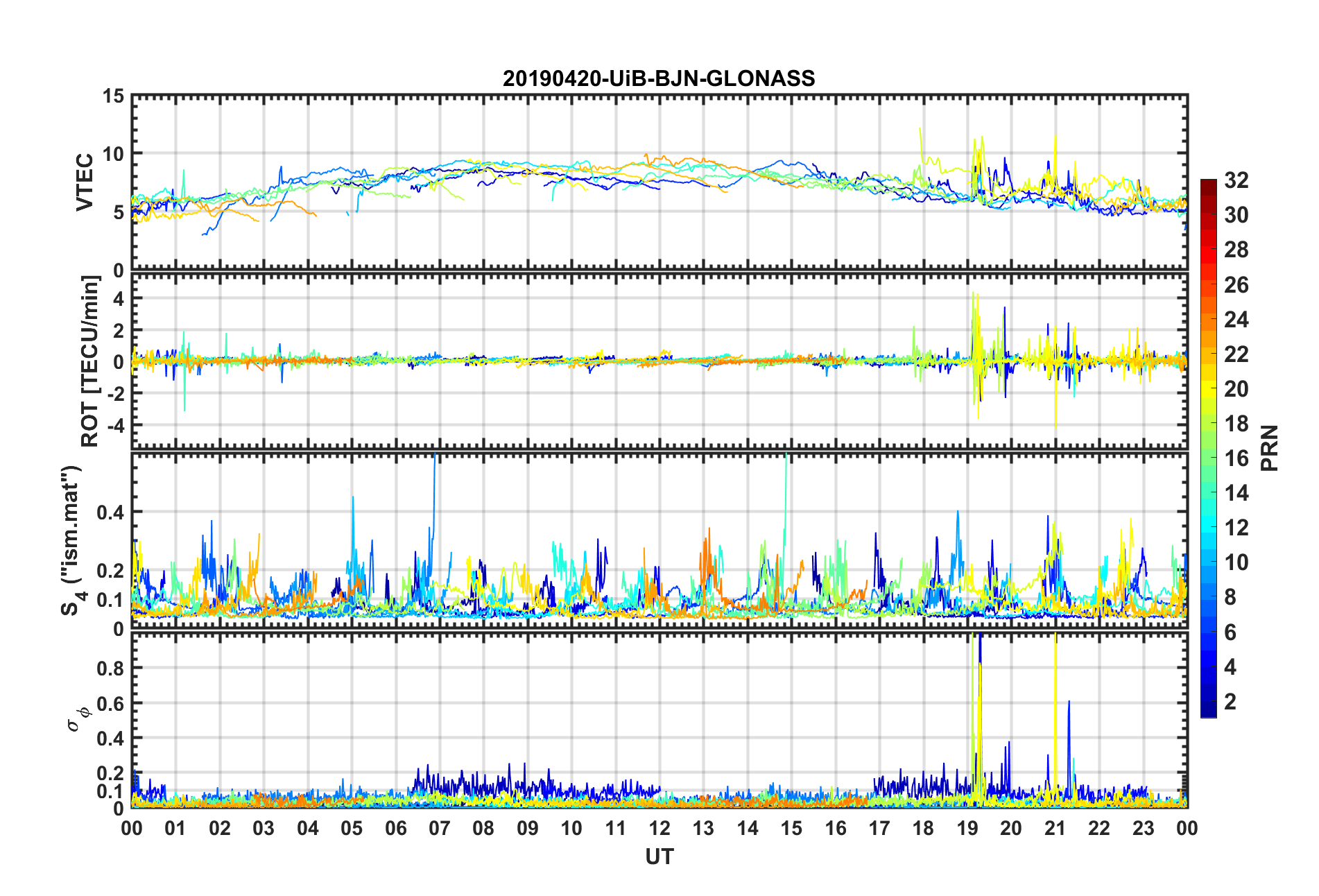Click the PRN colorbar label
The image size is (1319, 896).
click(x=1269, y=448)
